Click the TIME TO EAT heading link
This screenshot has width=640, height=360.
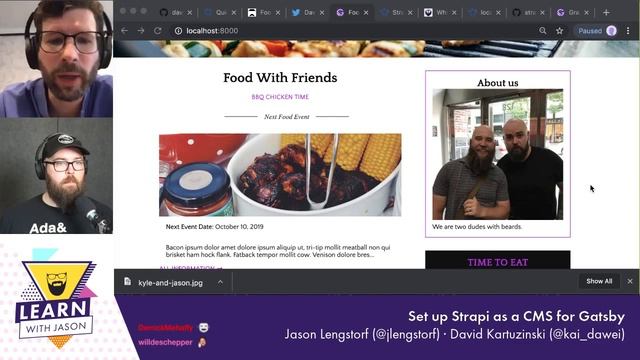coord(498,262)
